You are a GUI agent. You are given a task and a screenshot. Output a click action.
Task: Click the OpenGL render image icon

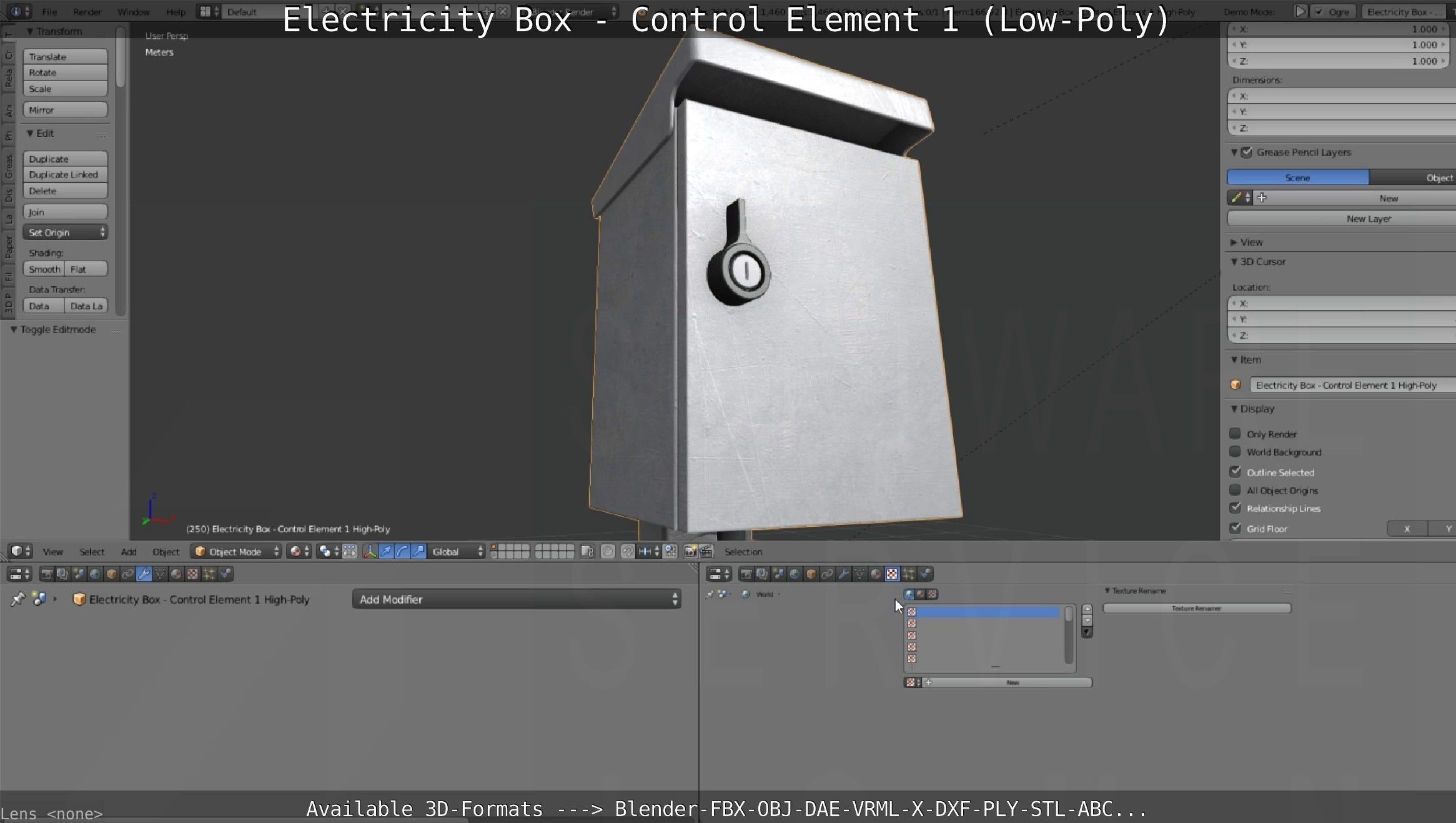click(690, 551)
